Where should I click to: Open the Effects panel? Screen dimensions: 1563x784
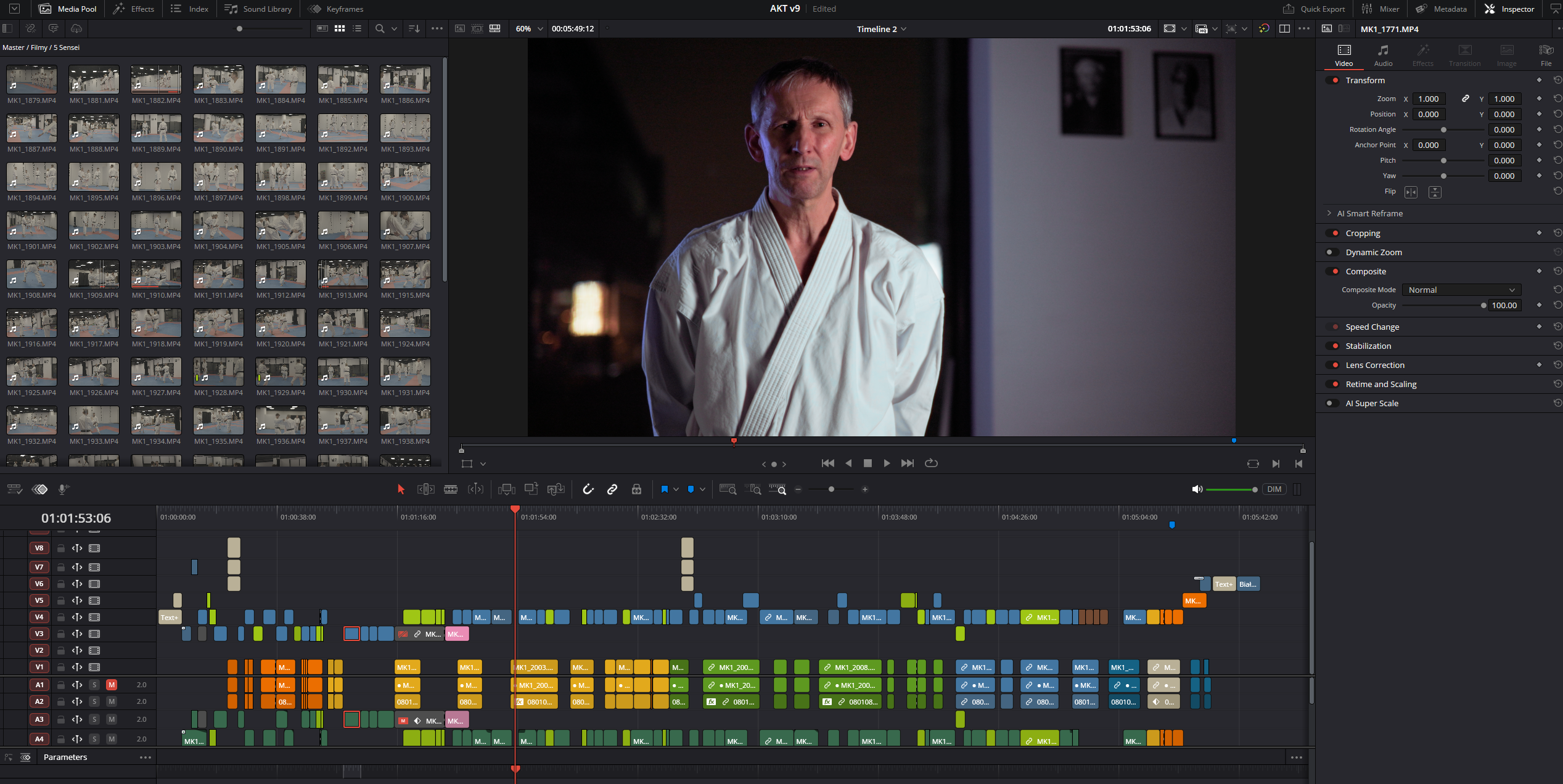coord(134,9)
